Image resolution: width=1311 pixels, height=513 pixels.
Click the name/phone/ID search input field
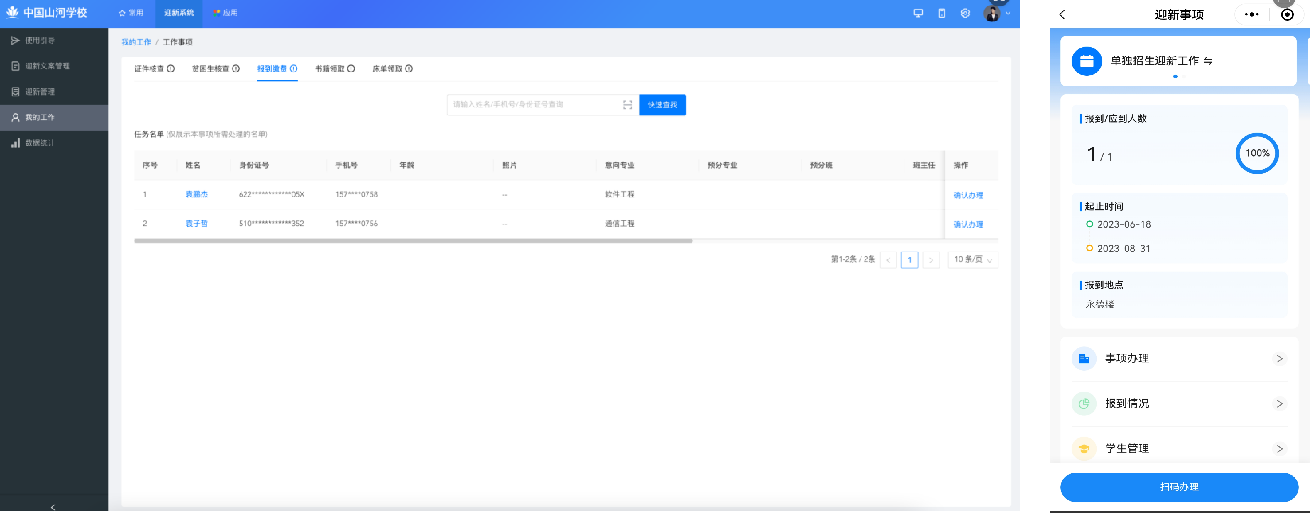[x=533, y=104]
